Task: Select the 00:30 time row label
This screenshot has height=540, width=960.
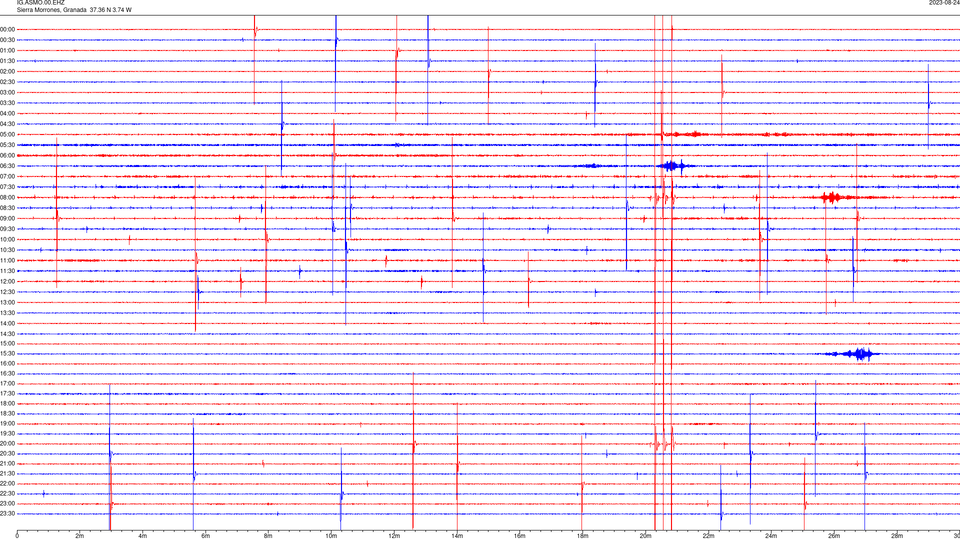Action: tap(8, 40)
